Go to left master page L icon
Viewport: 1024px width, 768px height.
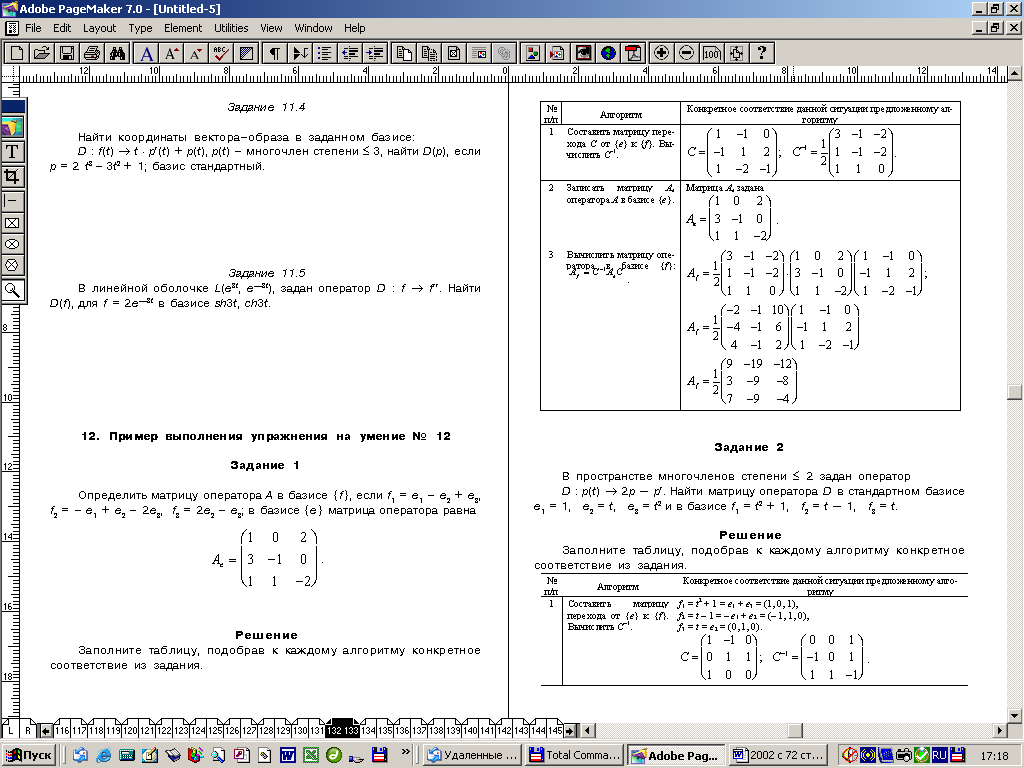(x=10, y=730)
